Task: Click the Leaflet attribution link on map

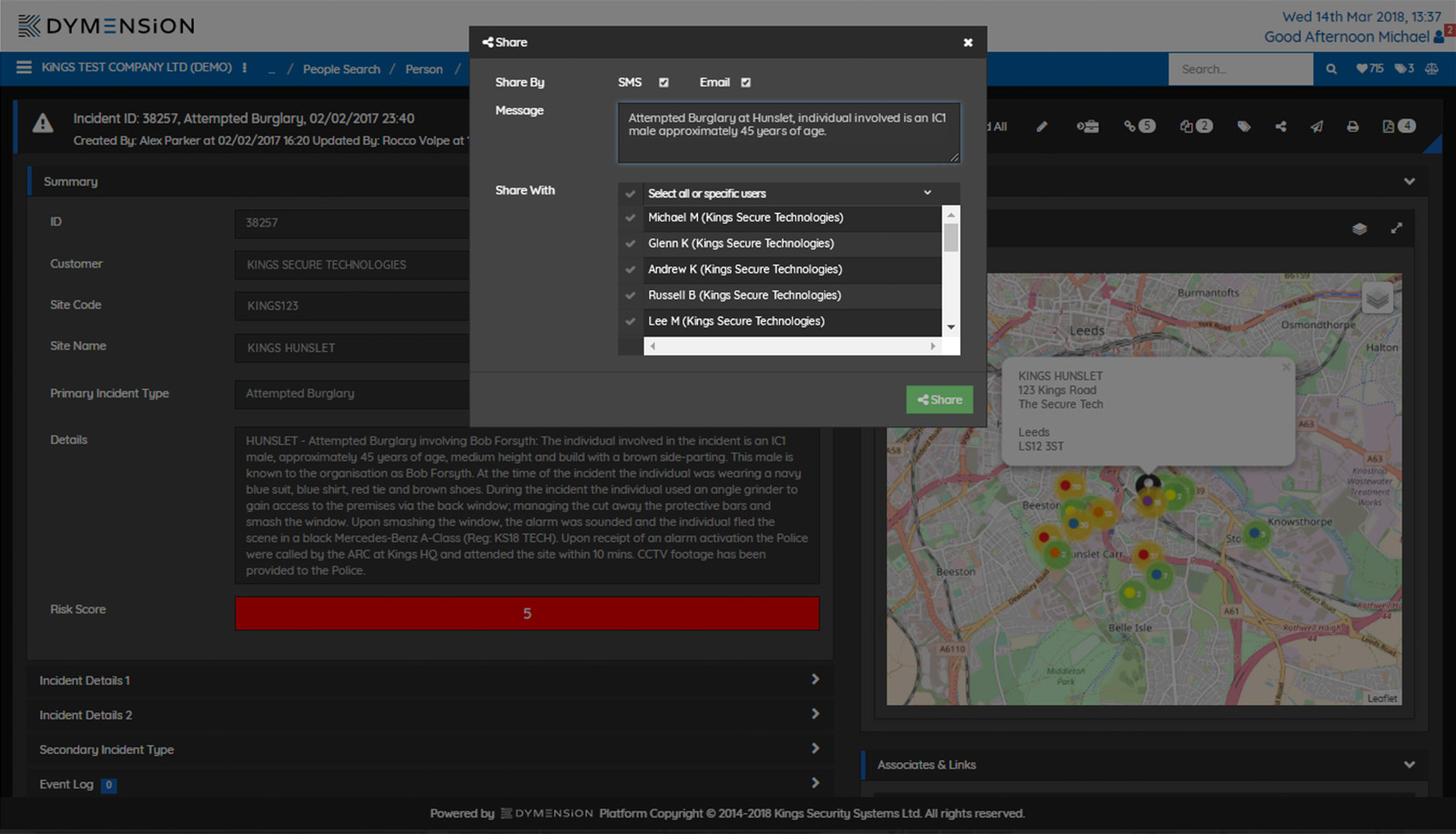Action: click(x=1381, y=698)
